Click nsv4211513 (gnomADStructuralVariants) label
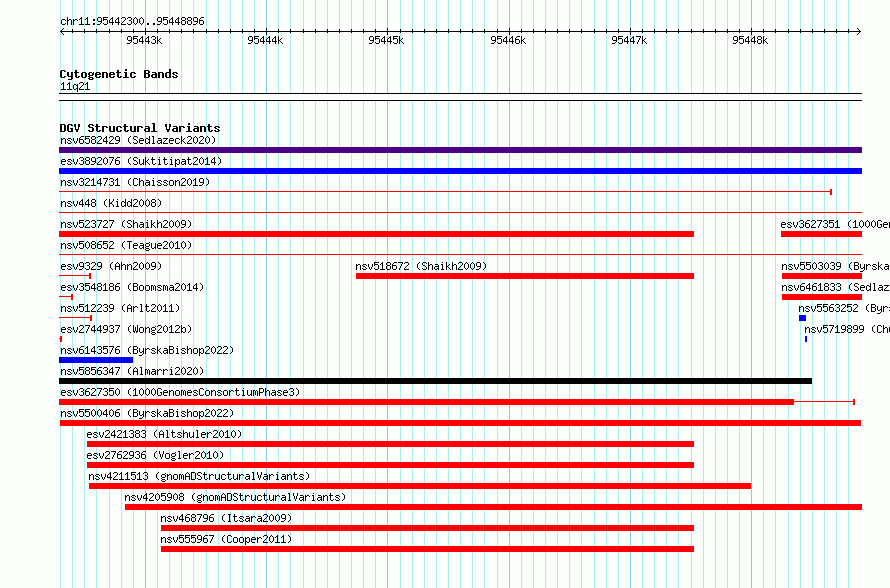 coord(199,476)
